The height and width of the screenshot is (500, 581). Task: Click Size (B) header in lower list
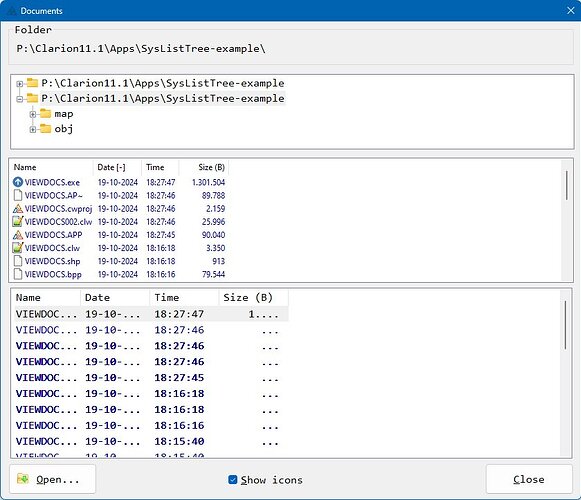click(253, 298)
